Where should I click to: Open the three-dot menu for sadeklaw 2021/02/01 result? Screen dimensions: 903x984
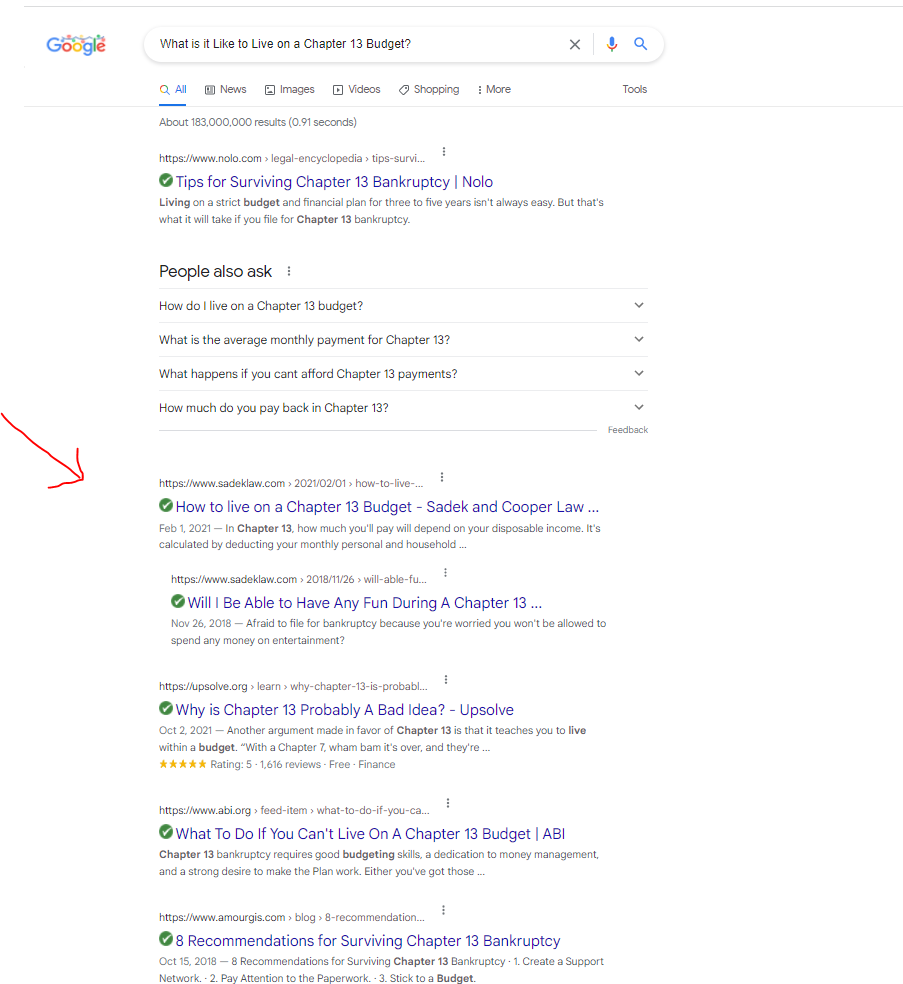point(442,477)
